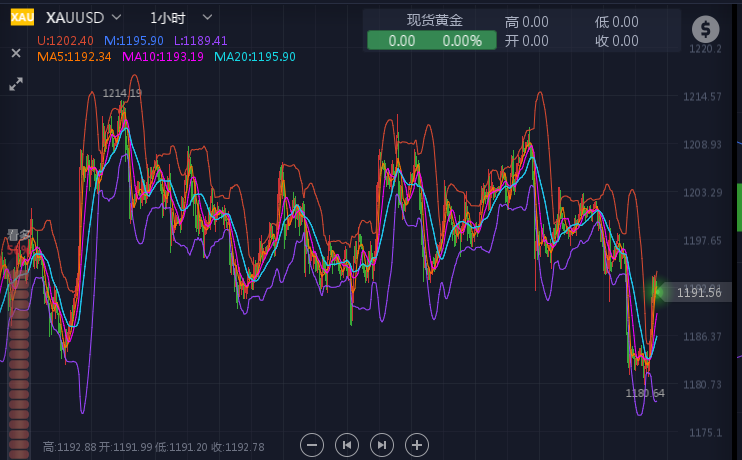Click the MA10 indicator label
This screenshot has width=742, height=460.
(163, 57)
